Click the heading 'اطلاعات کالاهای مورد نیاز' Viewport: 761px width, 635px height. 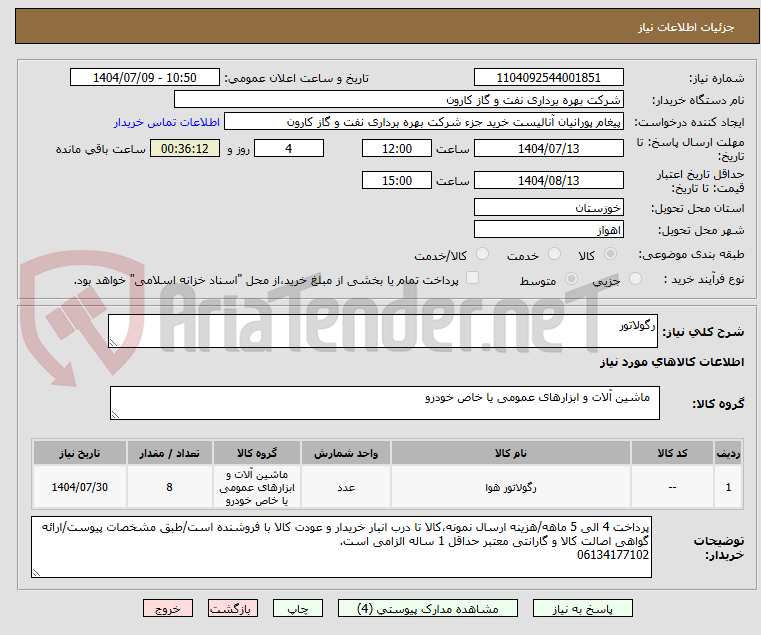point(672,362)
